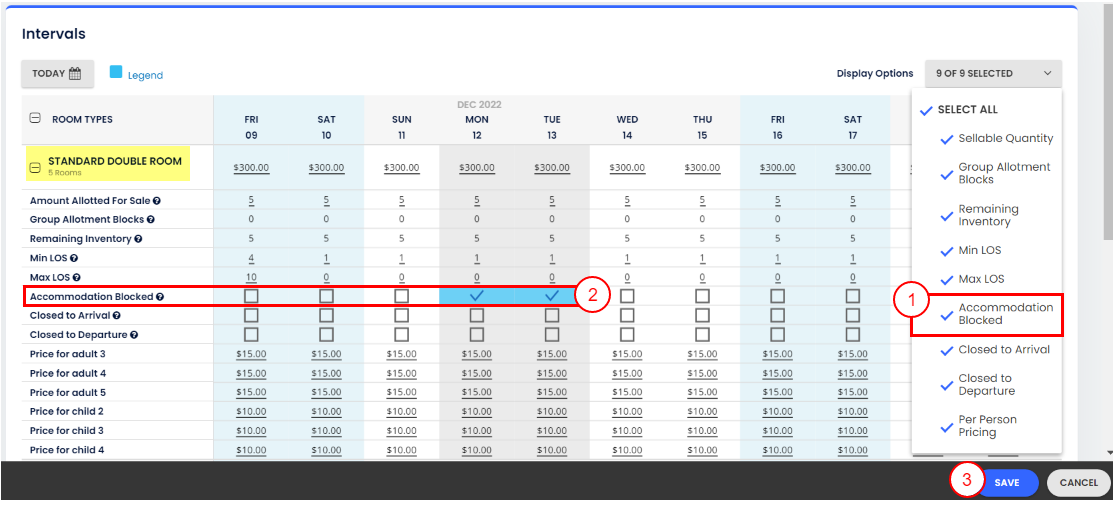Click the Price for child 3 row label

click(x=67, y=431)
